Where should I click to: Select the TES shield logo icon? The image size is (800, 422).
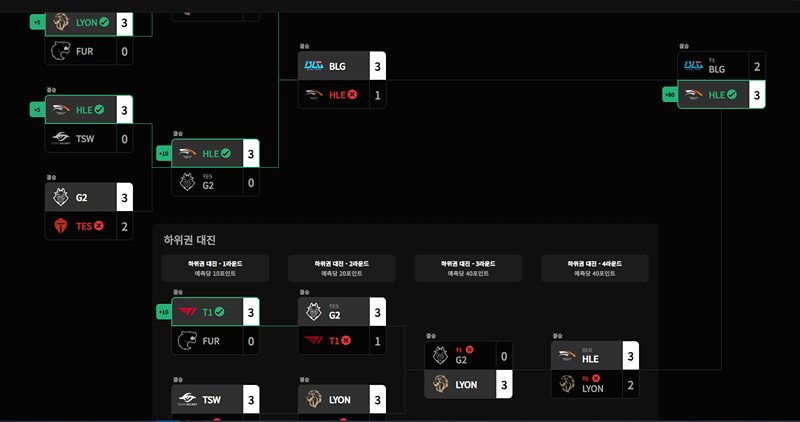point(61,226)
